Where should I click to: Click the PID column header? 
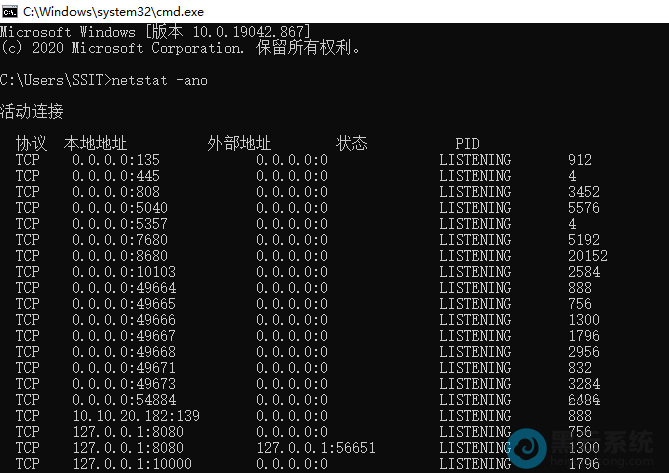[x=467, y=144]
